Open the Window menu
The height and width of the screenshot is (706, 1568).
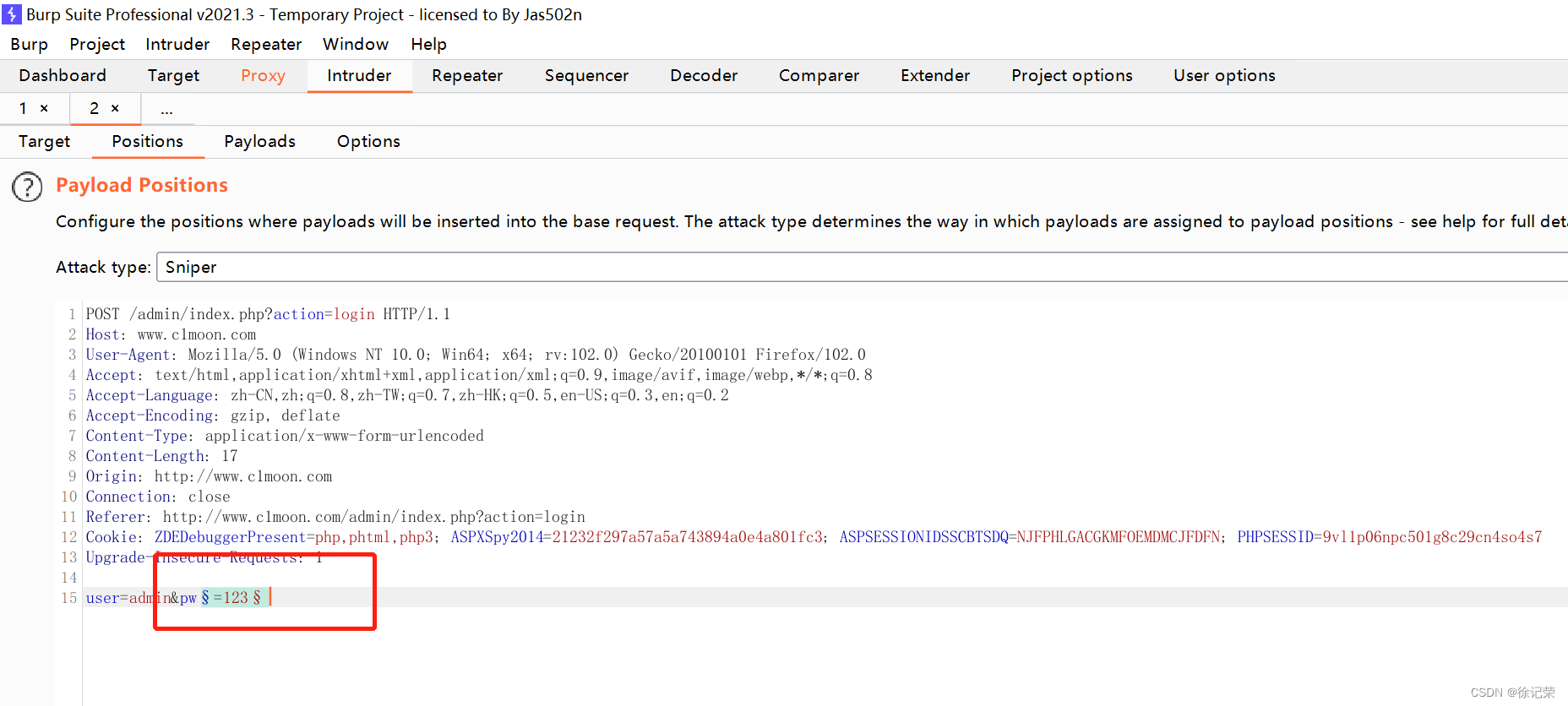356,44
